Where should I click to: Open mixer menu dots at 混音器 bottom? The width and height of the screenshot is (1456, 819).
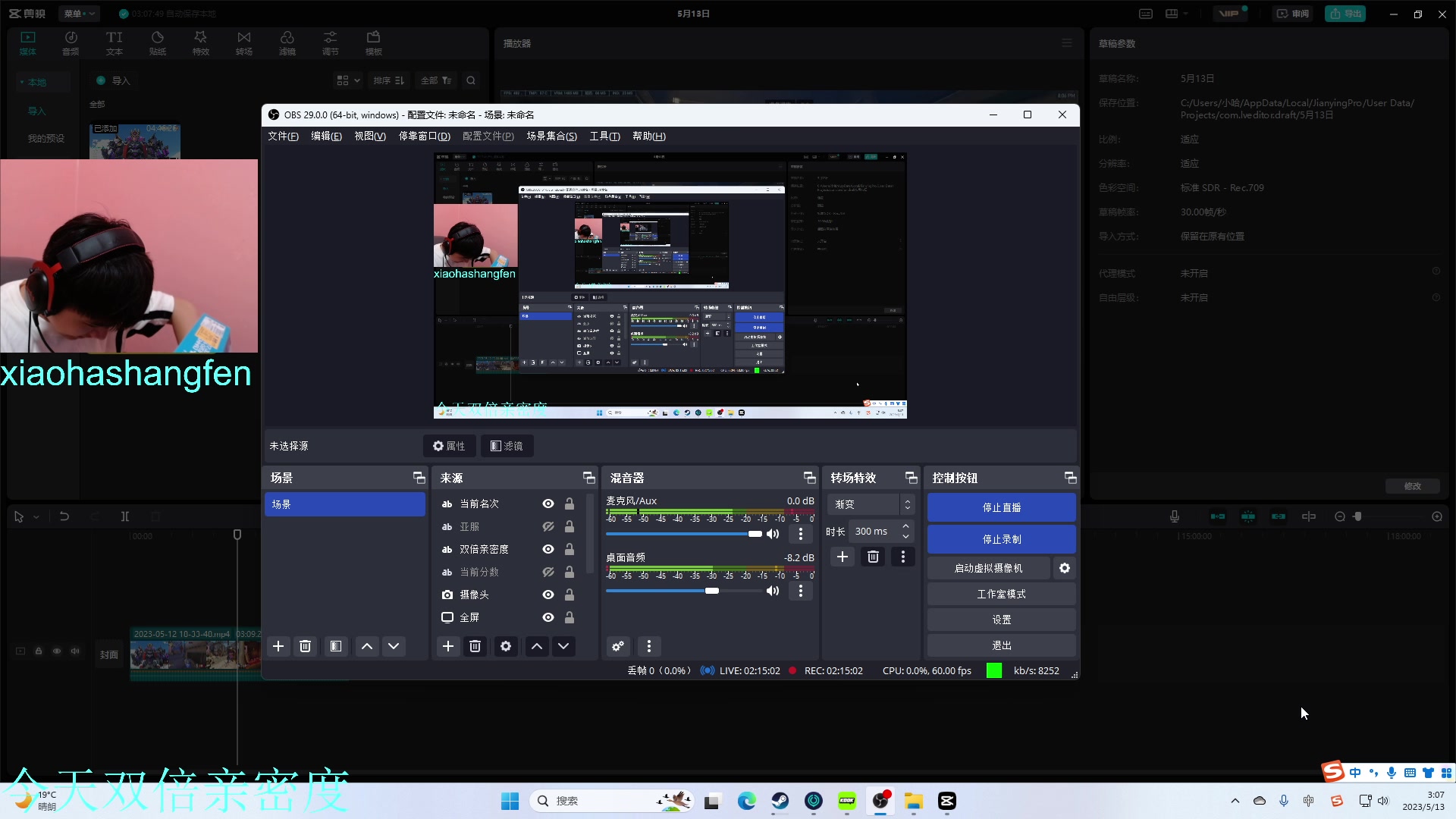click(x=649, y=646)
